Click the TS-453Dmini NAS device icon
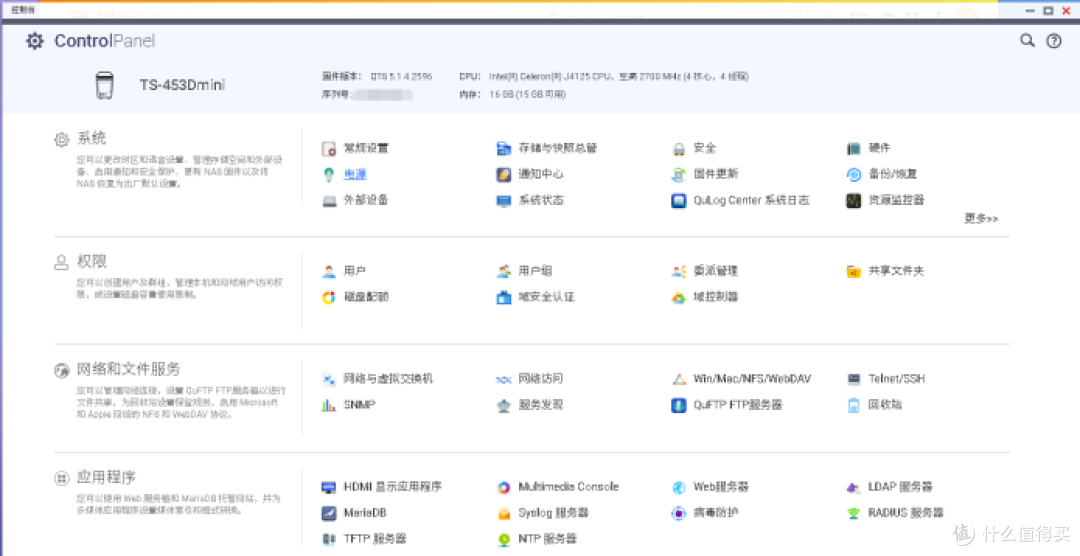This screenshot has width=1080, height=556. click(x=104, y=85)
